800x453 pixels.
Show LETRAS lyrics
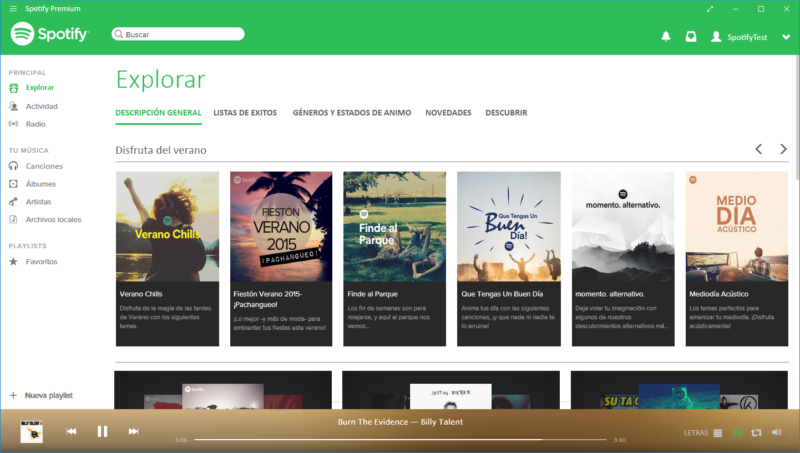click(x=696, y=433)
